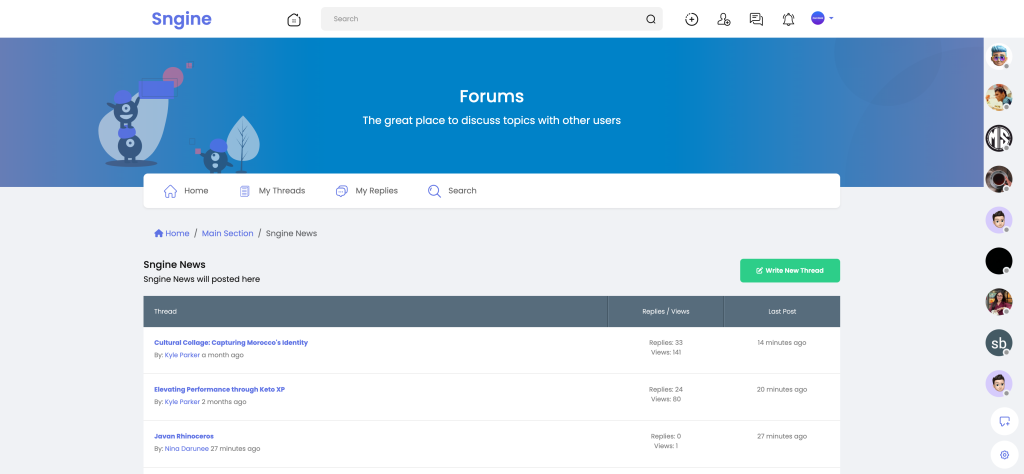Screen dimensions: 1024x474
Task: Open the messages chat icon in header
Action: coord(756,20)
